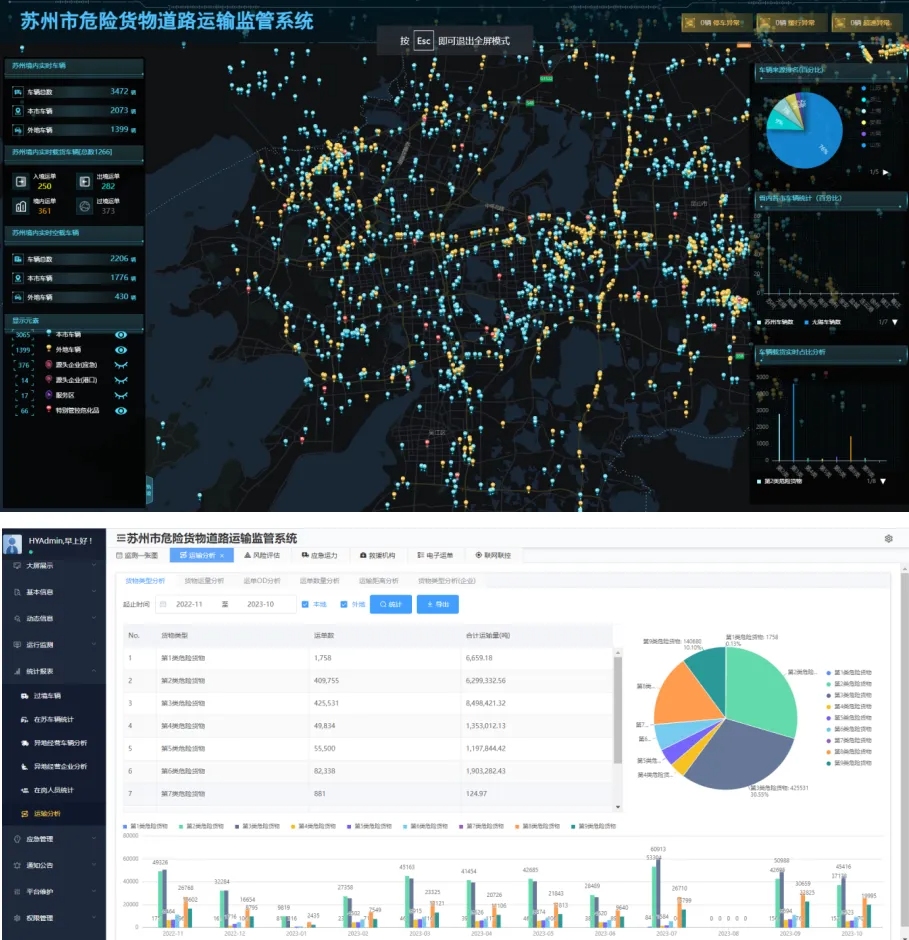This screenshot has height=940, width=909.
Task: Click the HYAdmin user avatar
Action: 13,544
